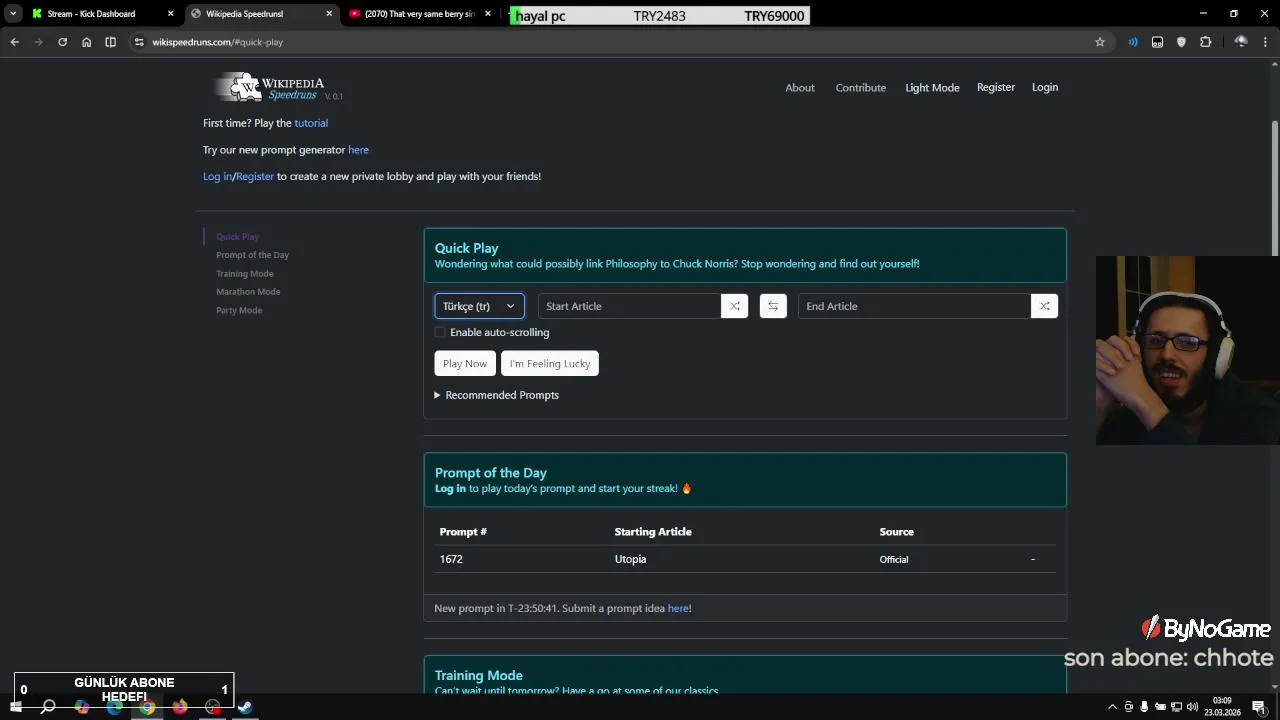Go to Training Mode in sidebar

[x=245, y=274]
